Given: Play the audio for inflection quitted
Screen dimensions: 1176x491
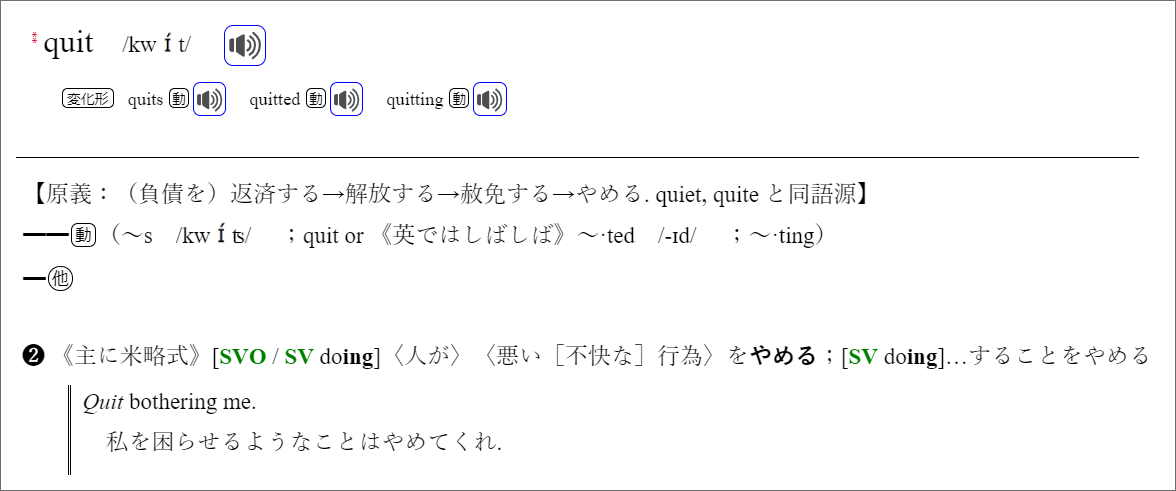Looking at the screenshot, I should coord(346,99).
